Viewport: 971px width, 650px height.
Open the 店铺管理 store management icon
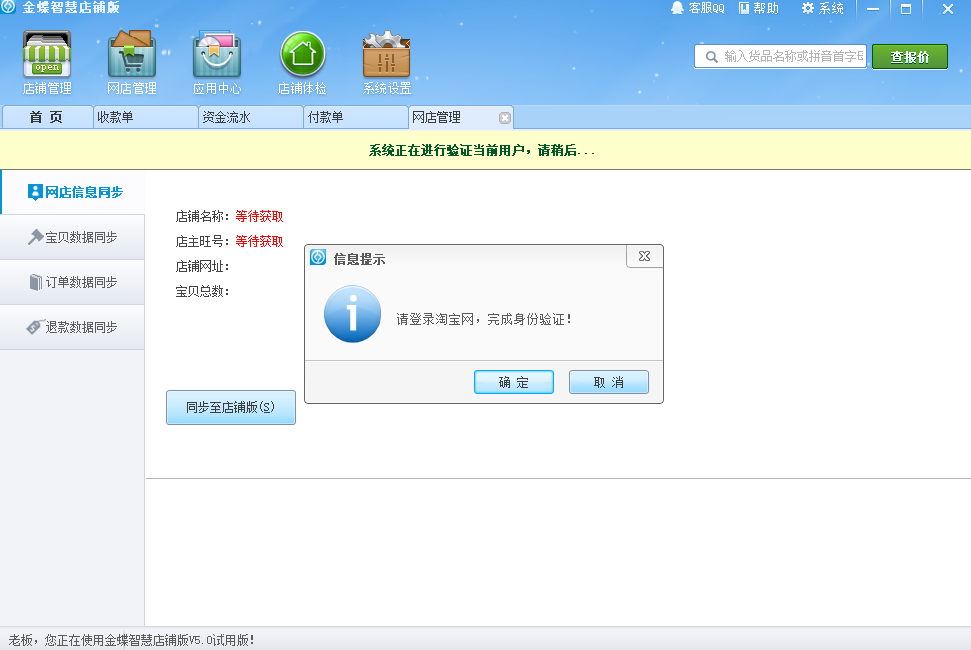coord(47,63)
